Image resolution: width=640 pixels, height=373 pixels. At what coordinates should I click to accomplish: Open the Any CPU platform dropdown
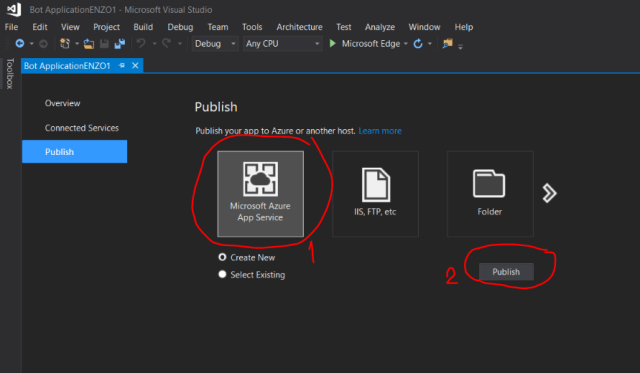[282, 44]
